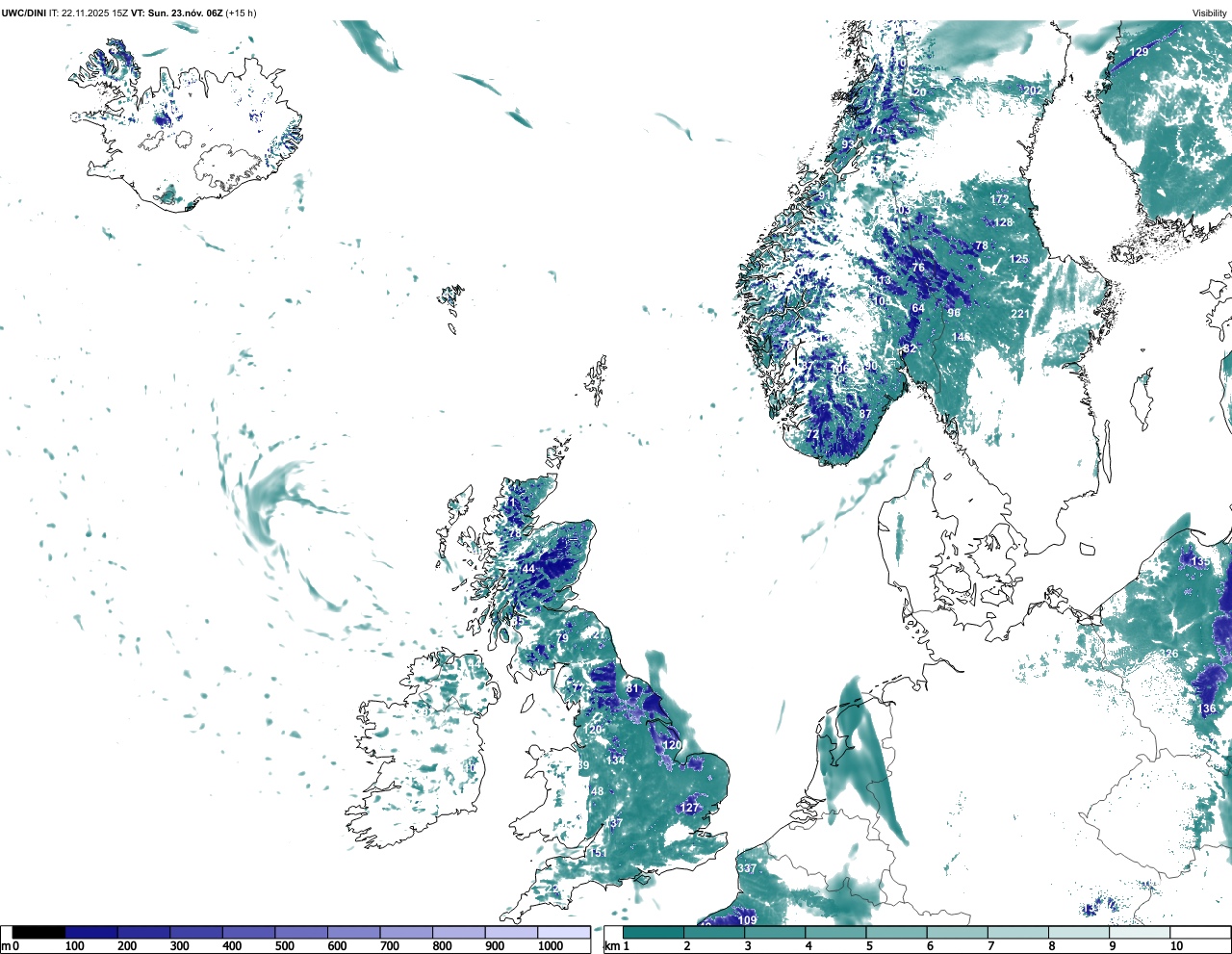
Task: Click the dark teal 1–2 km legend swatch
Action: tap(654, 932)
